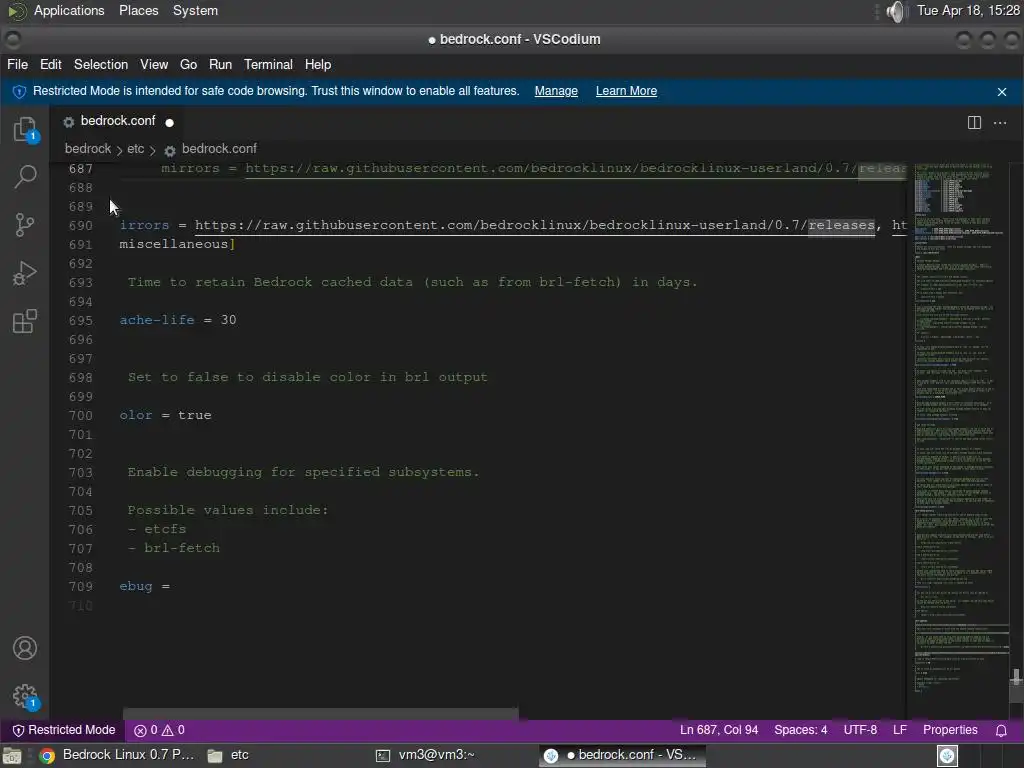Change language mode Properties
Screen dimensions: 1024x768
[x=950, y=730]
